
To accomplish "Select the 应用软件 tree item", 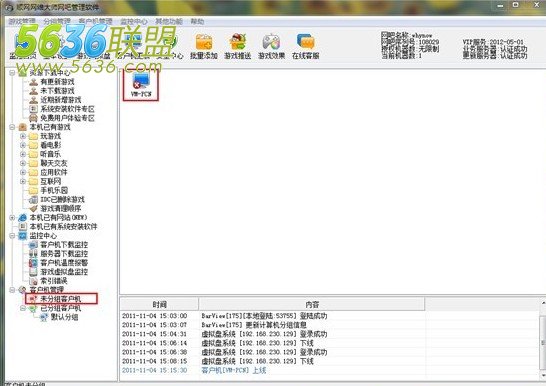I will coord(54,172).
